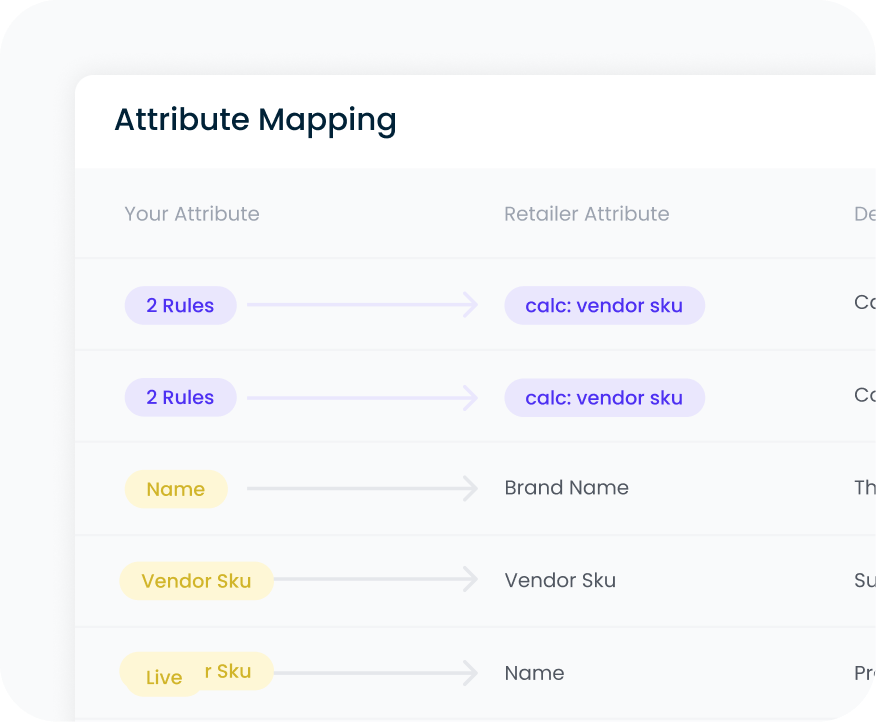This screenshot has height=722, width=876.
Task: Click the arrow in the Vendor Sku row
Action: [x=375, y=580]
